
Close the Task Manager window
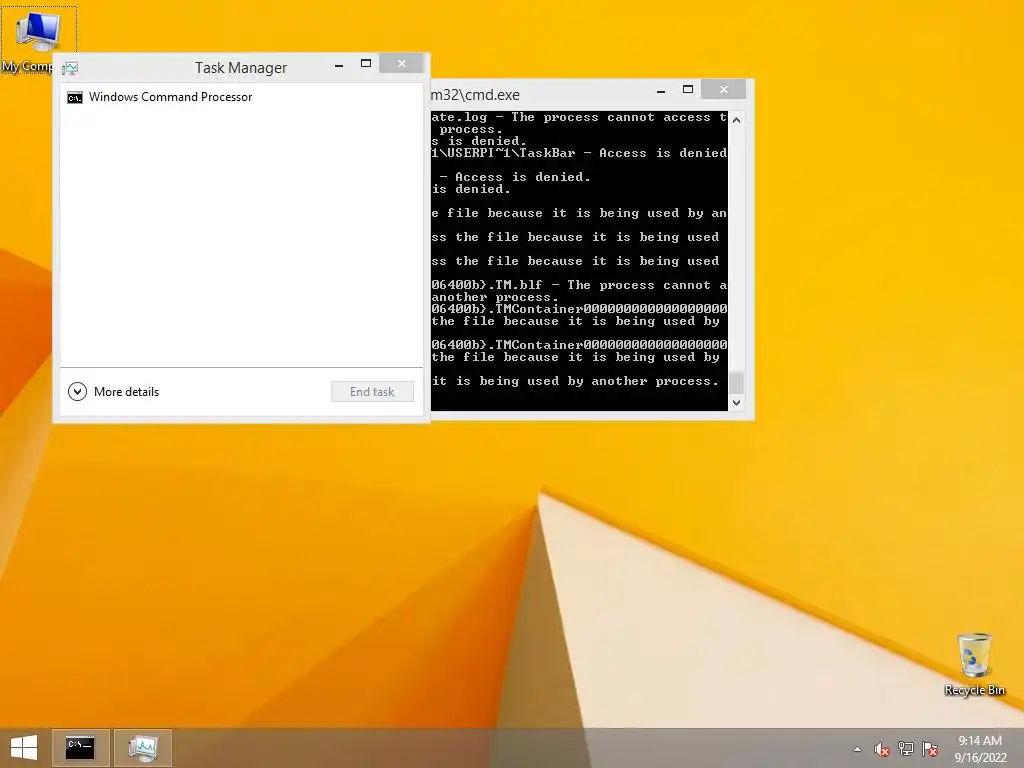click(x=402, y=63)
